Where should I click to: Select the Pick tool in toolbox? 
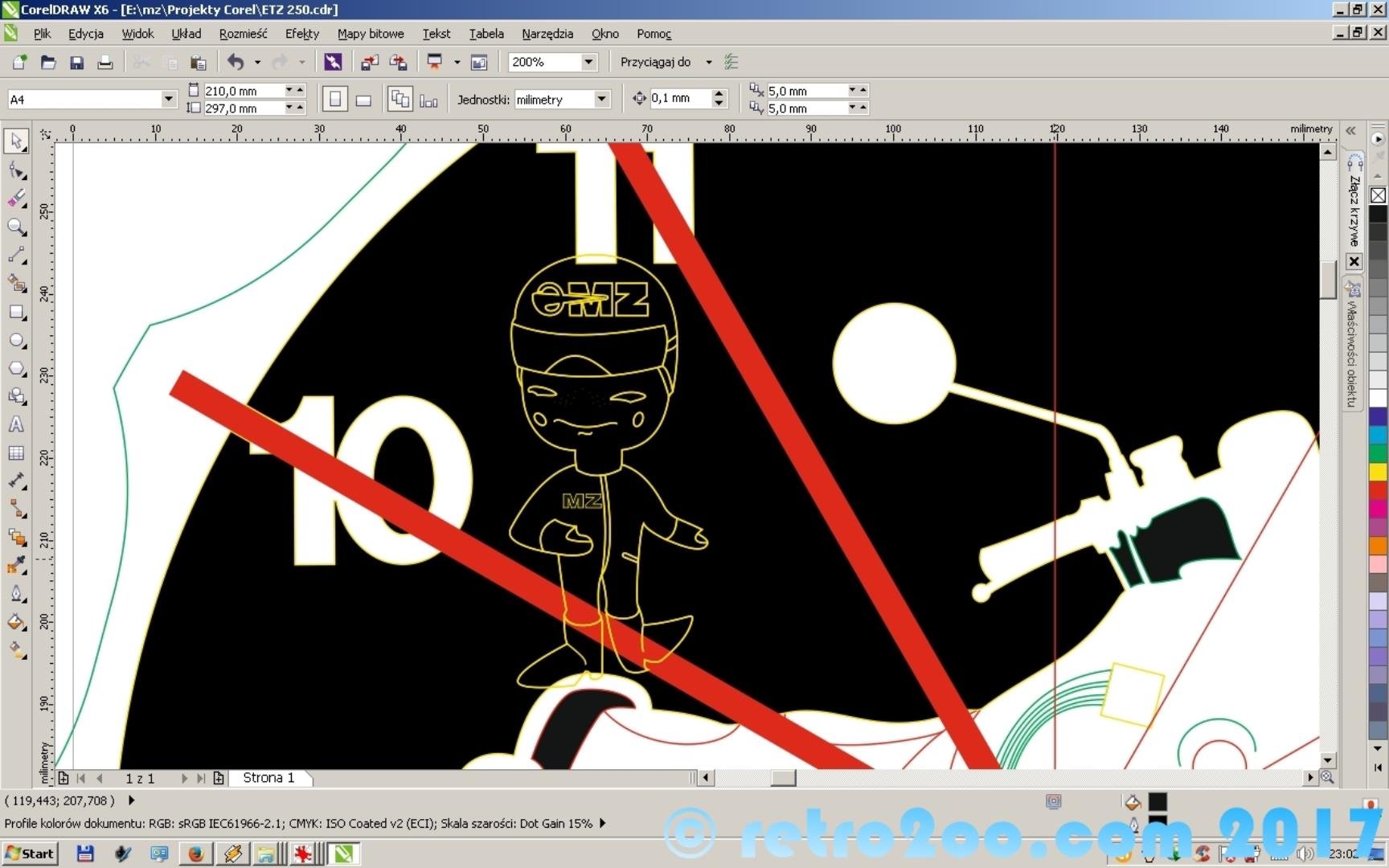[x=16, y=141]
